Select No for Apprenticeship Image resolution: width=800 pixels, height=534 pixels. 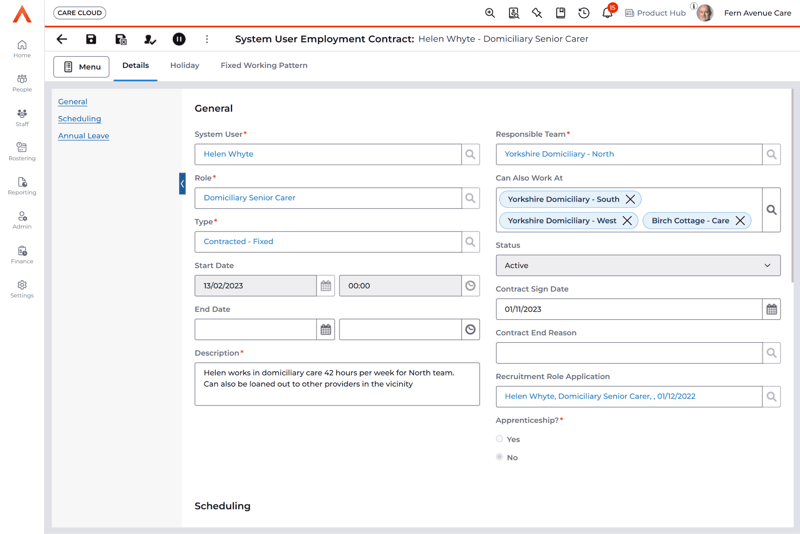[500, 457]
